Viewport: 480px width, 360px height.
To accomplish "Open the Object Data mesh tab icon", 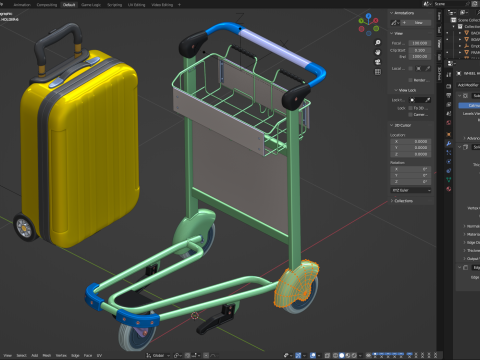I will pyautogui.click(x=449, y=180).
